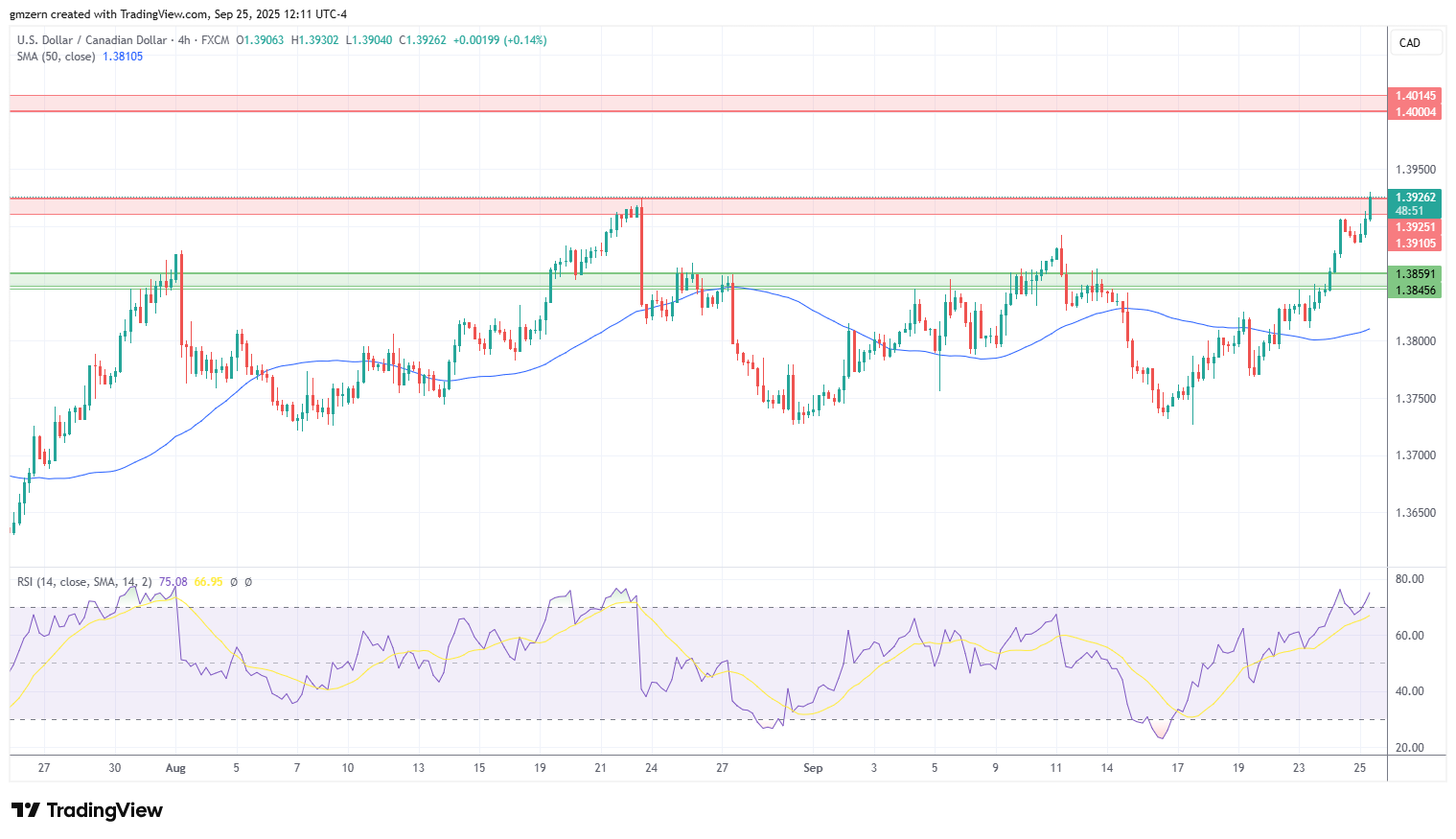The image size is (1456, 839).
Task: Click the change value +0.00199 (+0.14%)
Action: tap(499, 40)
